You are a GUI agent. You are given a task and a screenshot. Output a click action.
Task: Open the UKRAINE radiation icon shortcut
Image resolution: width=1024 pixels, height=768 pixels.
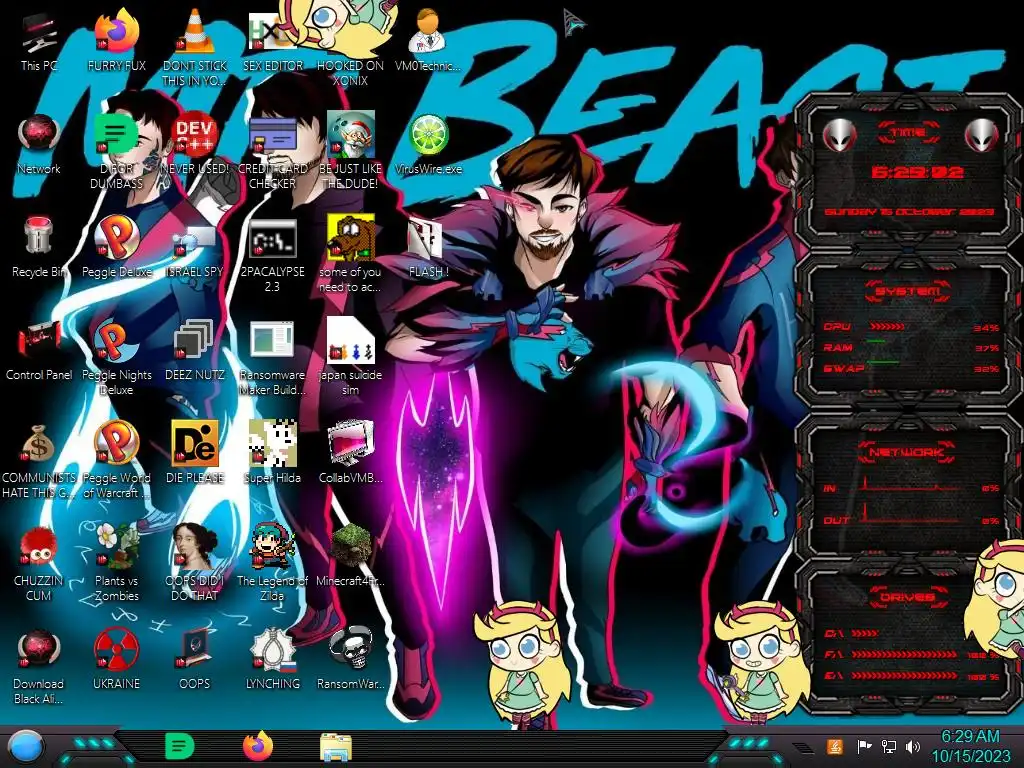(116, 660)
